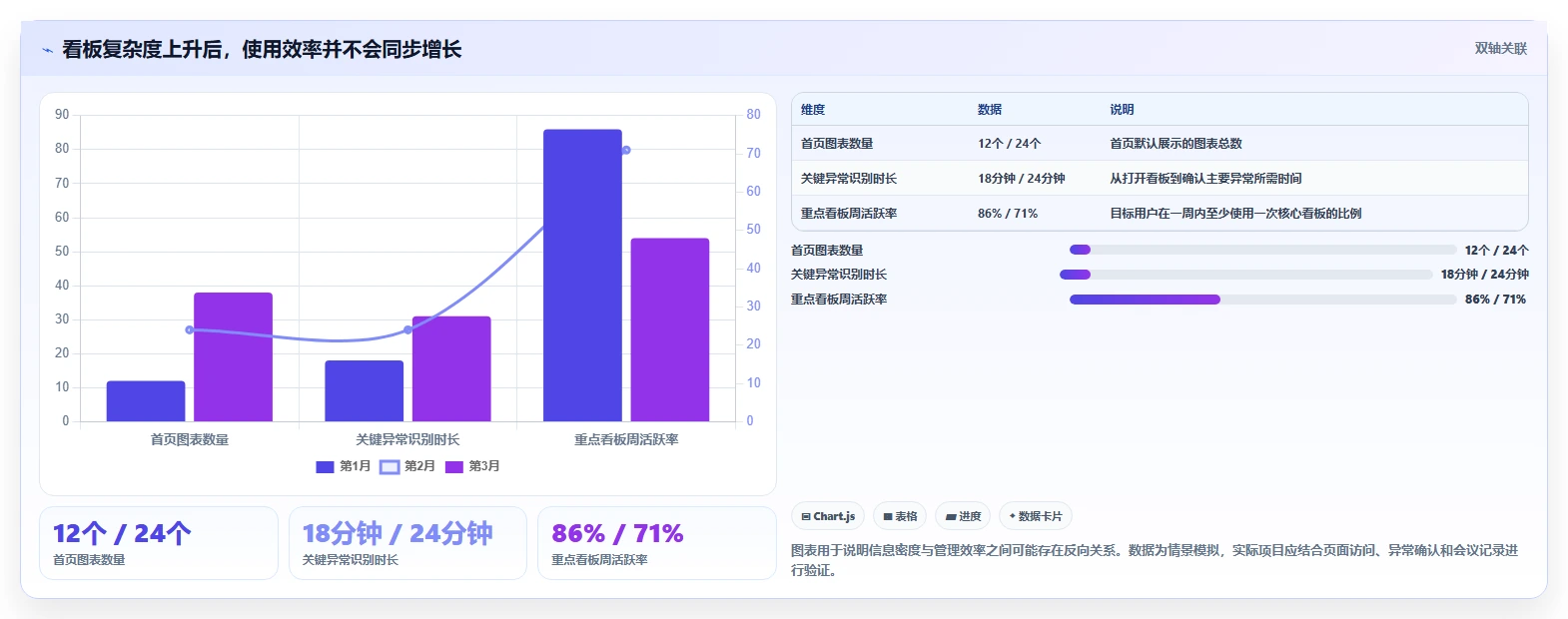
Task: Open the 86% / 71% stat card
Action: (656, 543)
